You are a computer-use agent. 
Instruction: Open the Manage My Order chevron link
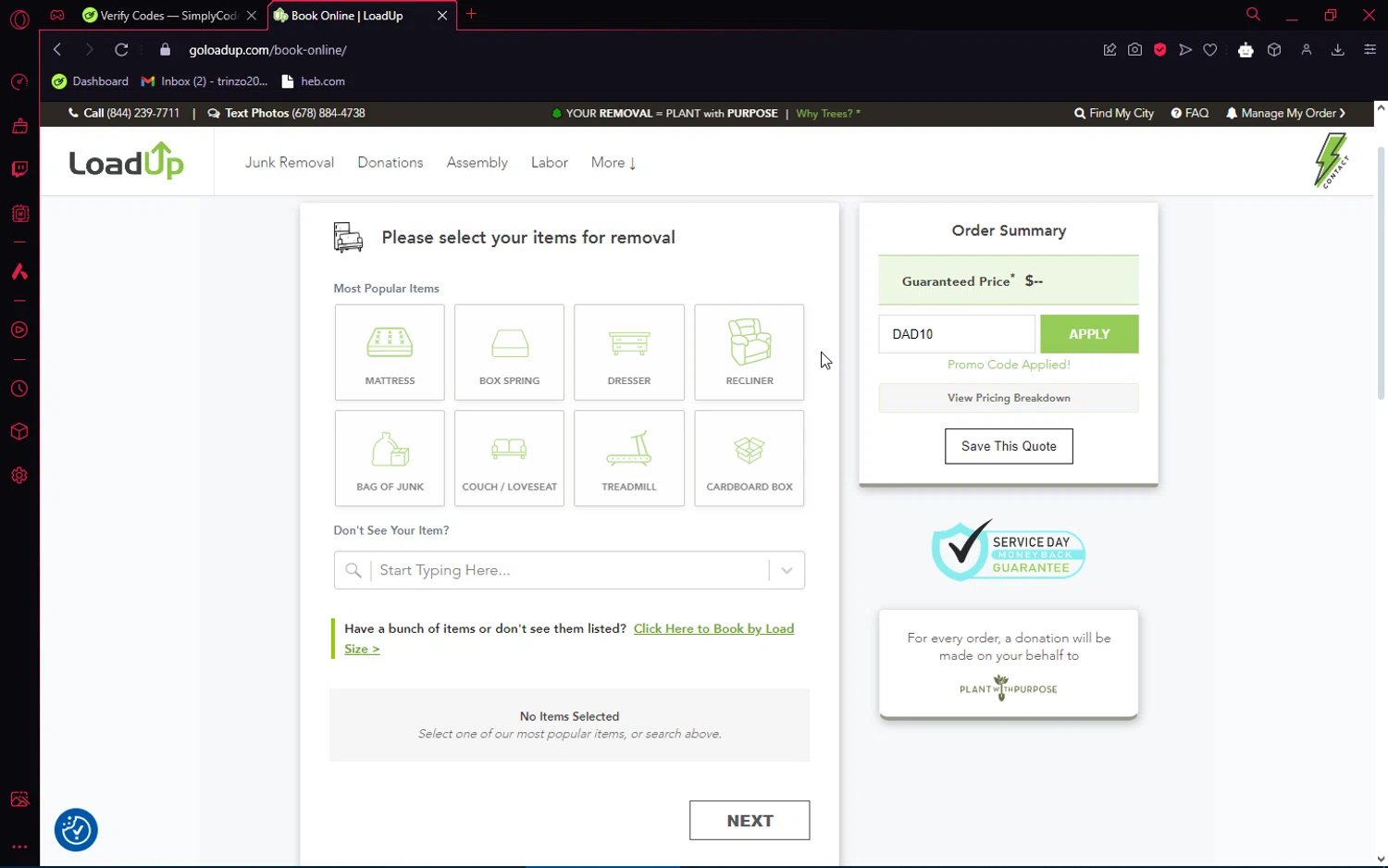pos(1286,113)
